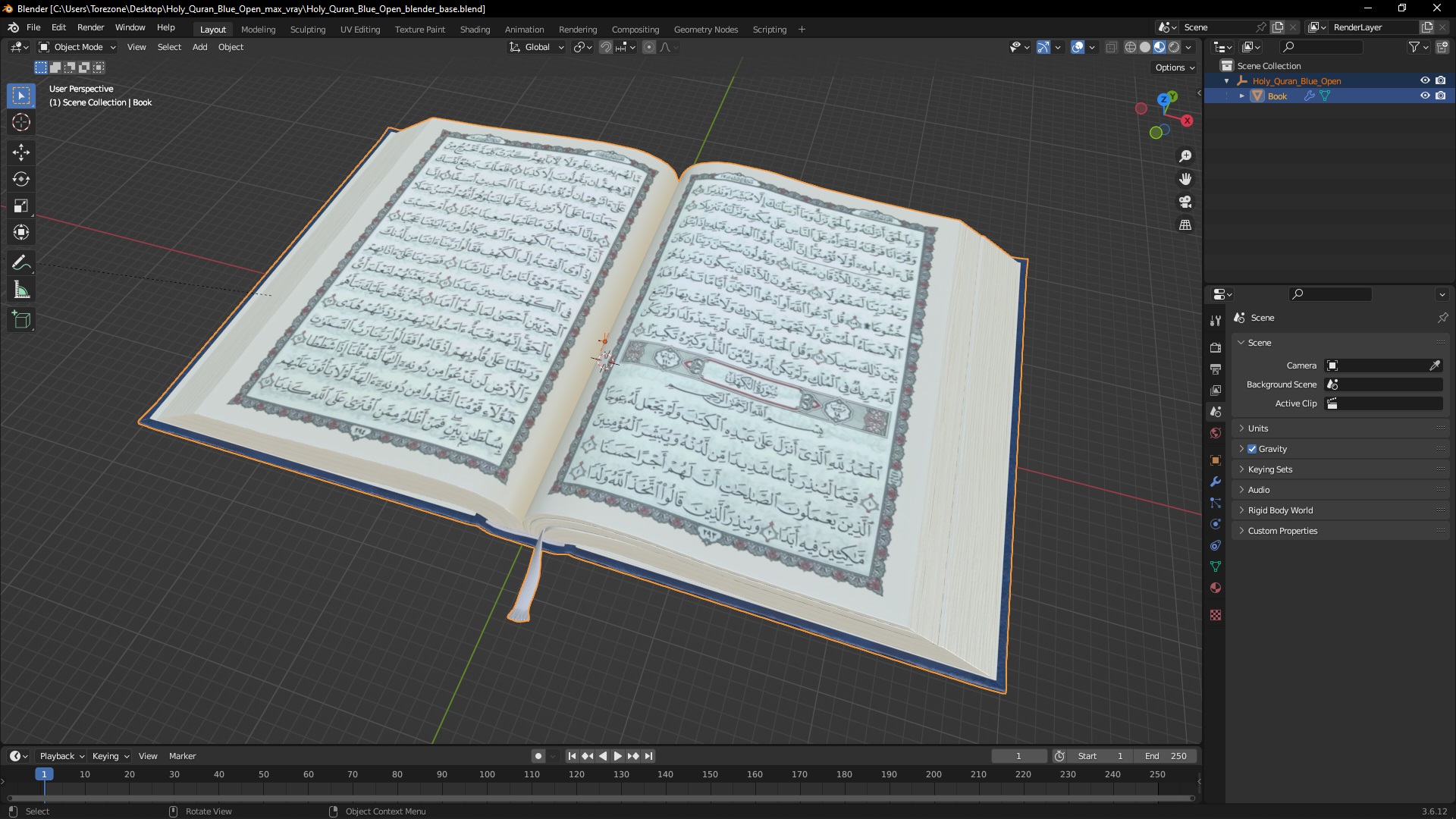Image resolution: width=1456 pixels, height=819 pixels.
Task: Open the Texture properties tab
Action: (x=1216, y=615)
